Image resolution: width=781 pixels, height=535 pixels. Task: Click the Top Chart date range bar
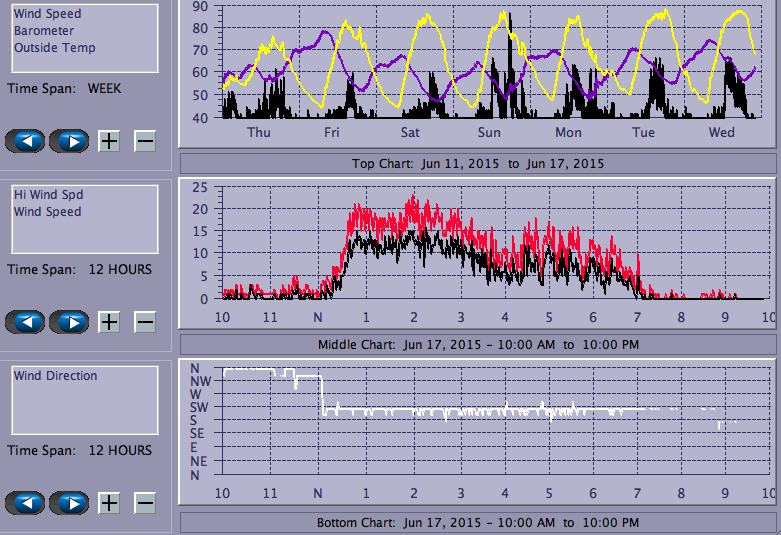(477, 163)
